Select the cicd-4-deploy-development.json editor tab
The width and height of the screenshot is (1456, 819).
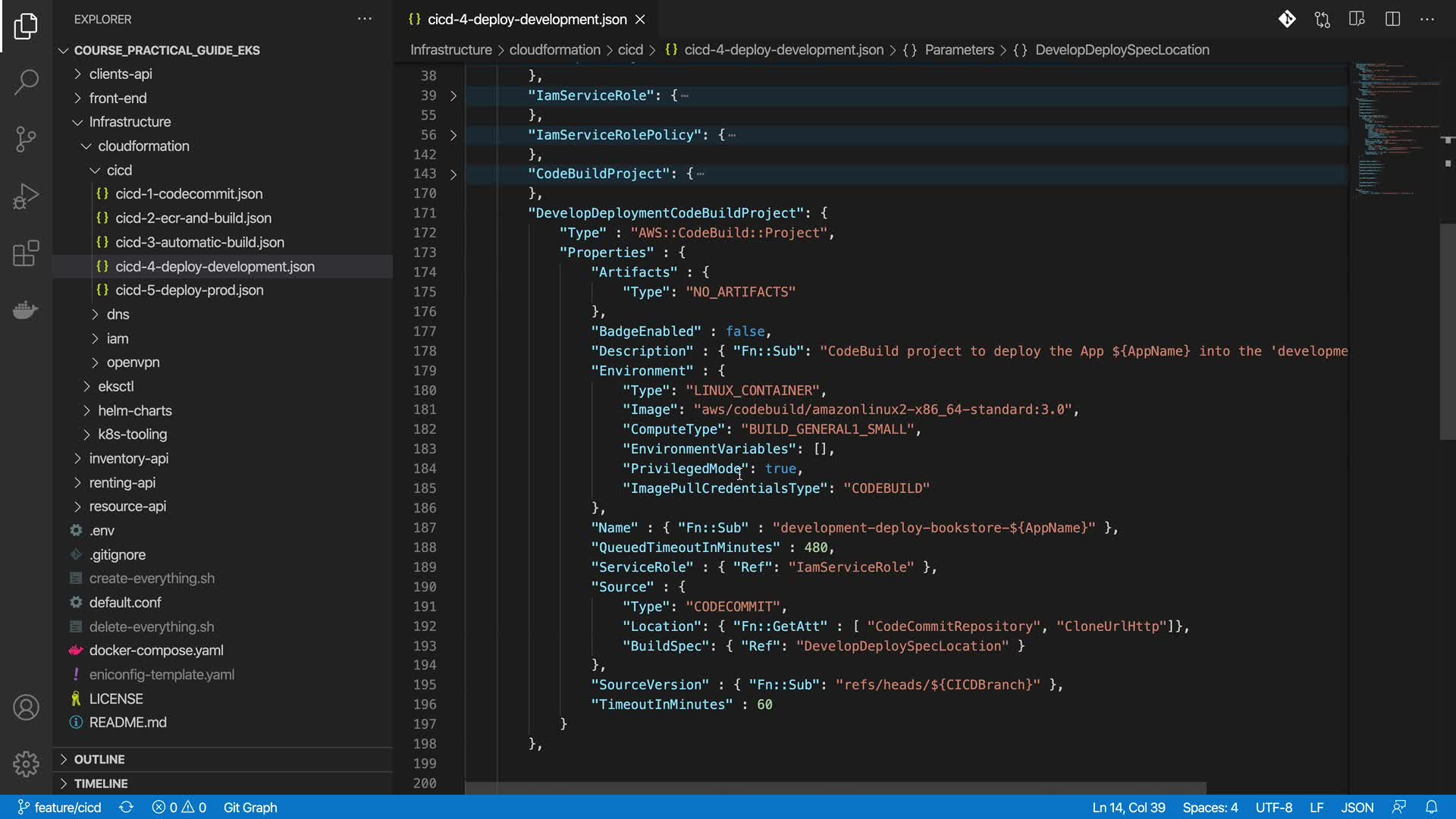pyautogui.click(x=526, y=20)
